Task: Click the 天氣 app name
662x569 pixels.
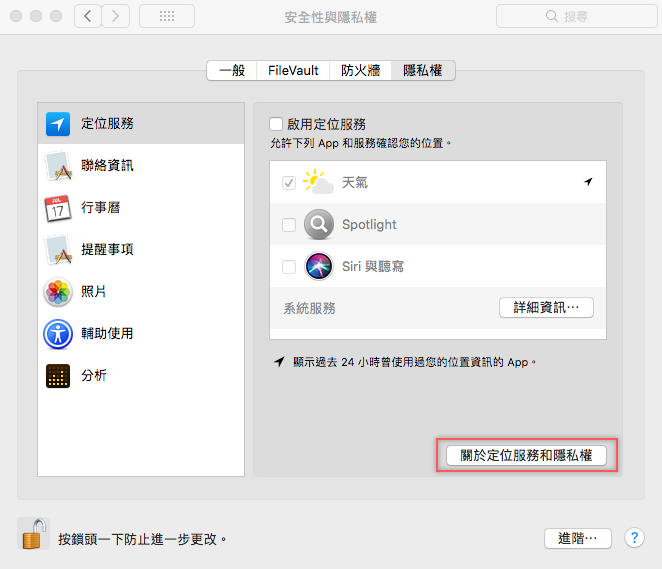Action: [355, 182]
